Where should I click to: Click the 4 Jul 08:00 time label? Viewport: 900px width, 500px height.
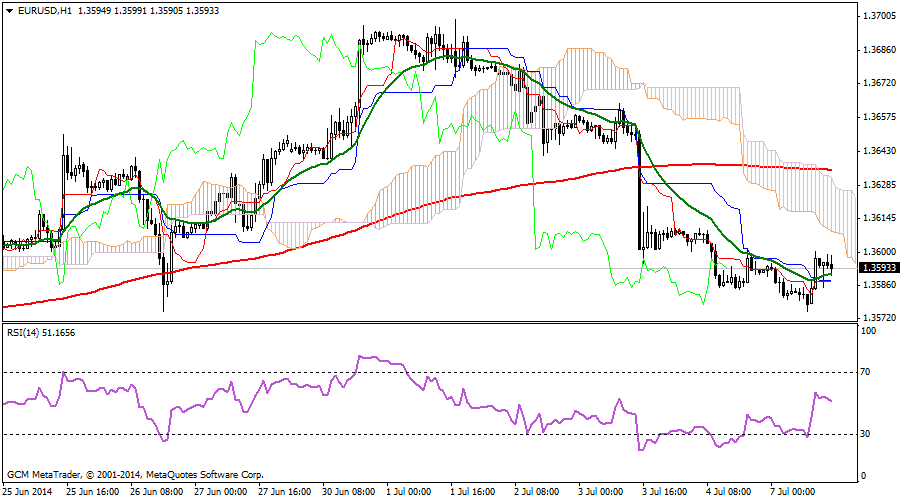pyautogui.click(x=728, y=492)
